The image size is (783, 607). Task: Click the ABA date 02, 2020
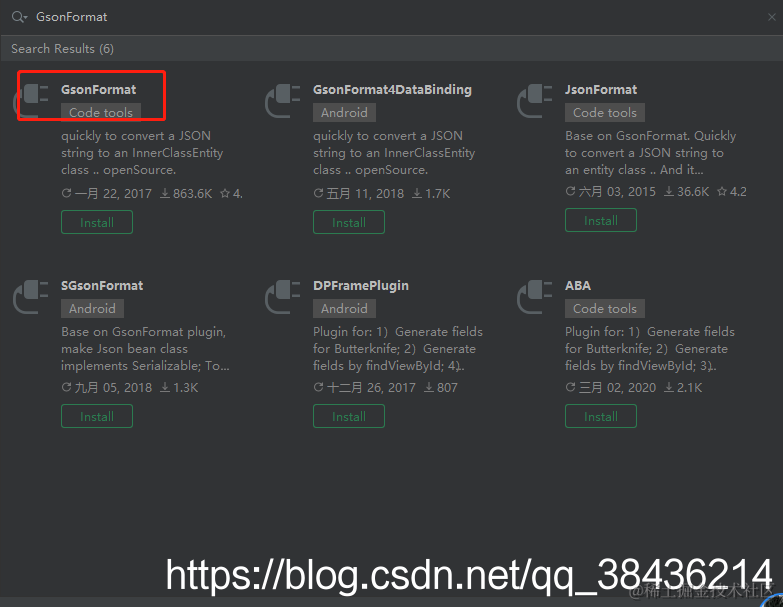[x=611, y=388]
